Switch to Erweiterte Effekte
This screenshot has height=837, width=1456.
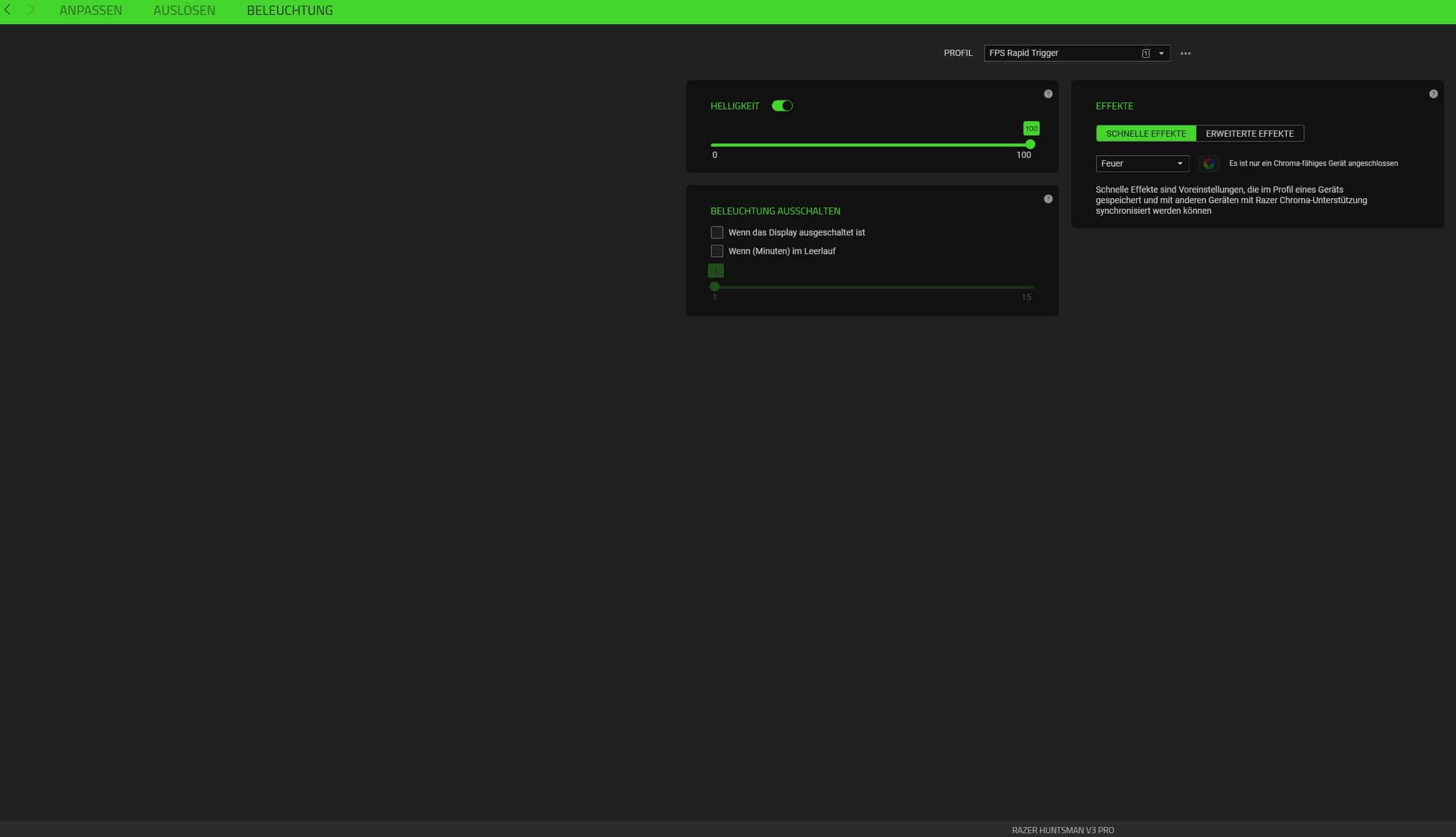(1249, 134)
